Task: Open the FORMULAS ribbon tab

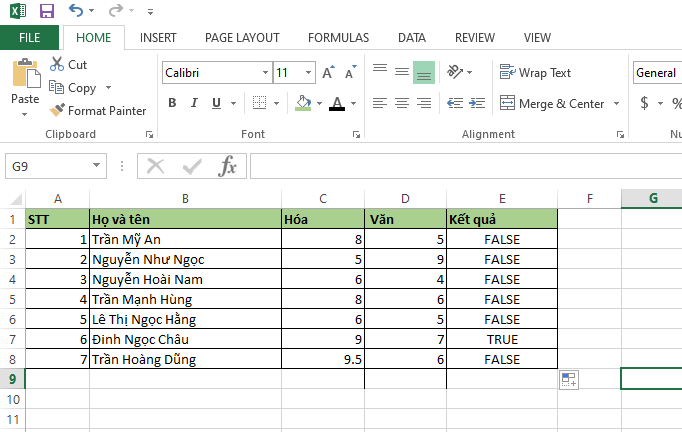Action: [338, 38]
